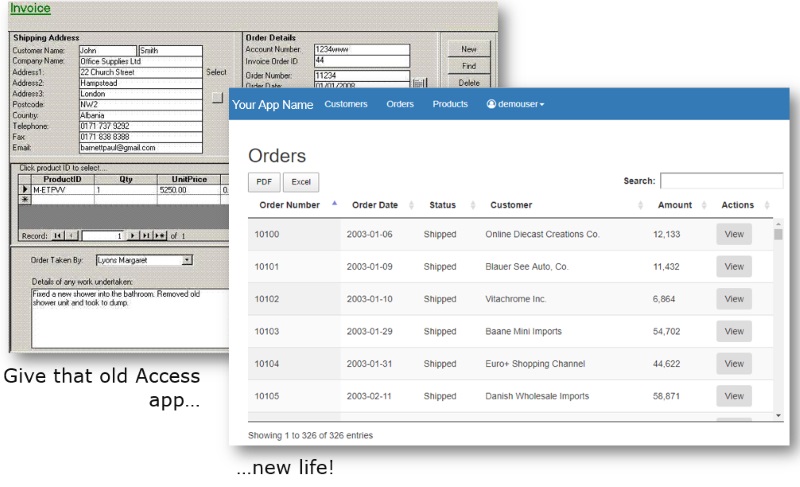Screen dimensions: 800x487
Task: View order 10102
Action: click(734, 299)
